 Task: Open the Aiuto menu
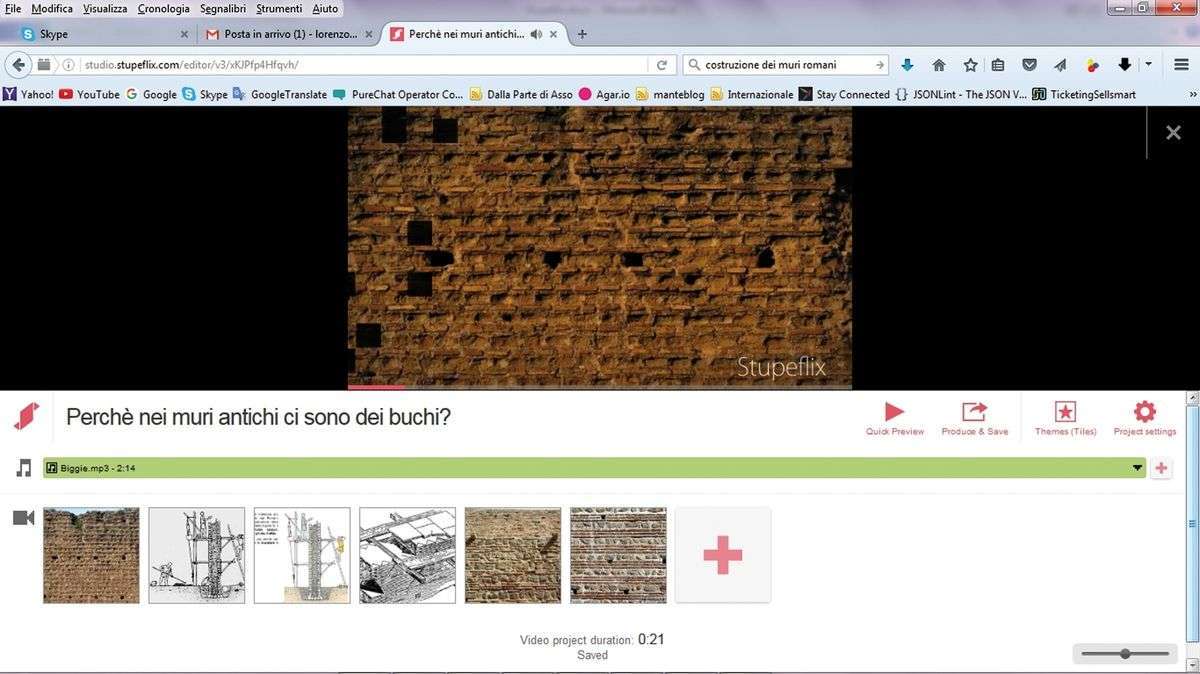point(325,8)
